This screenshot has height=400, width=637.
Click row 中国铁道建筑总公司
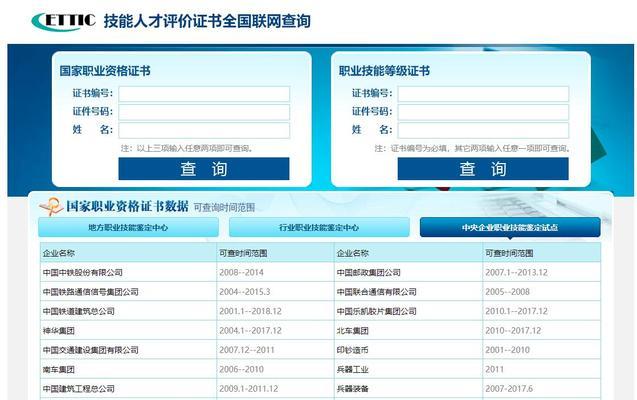79,311
